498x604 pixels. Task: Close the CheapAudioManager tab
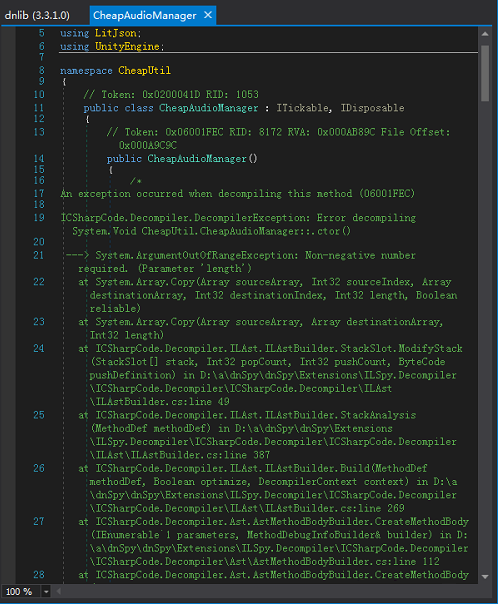208,15
